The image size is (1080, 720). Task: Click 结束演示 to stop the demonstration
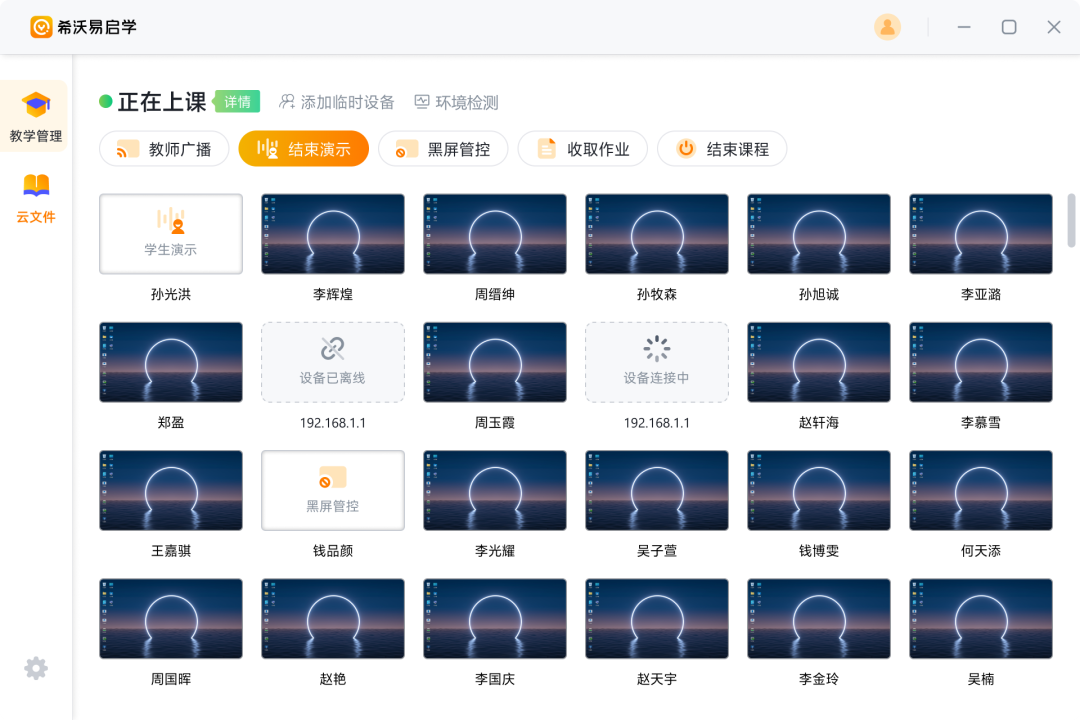(304, 149)
